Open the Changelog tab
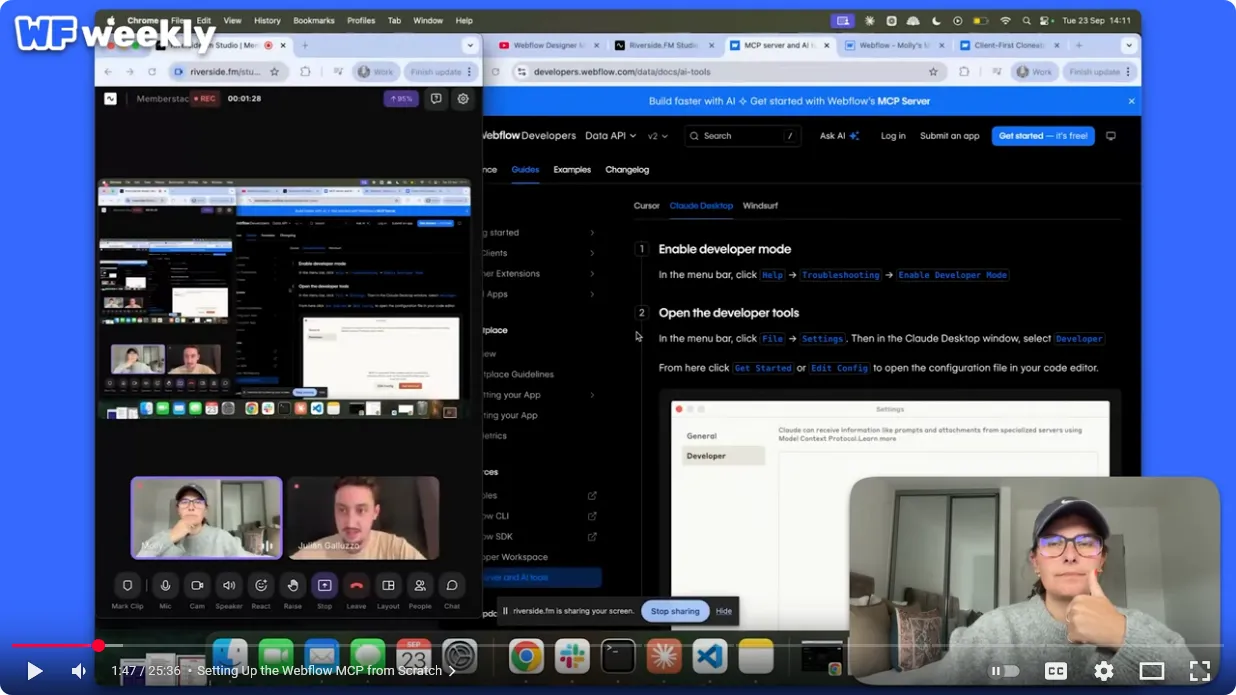The image size is (1236, 695). 627,170
